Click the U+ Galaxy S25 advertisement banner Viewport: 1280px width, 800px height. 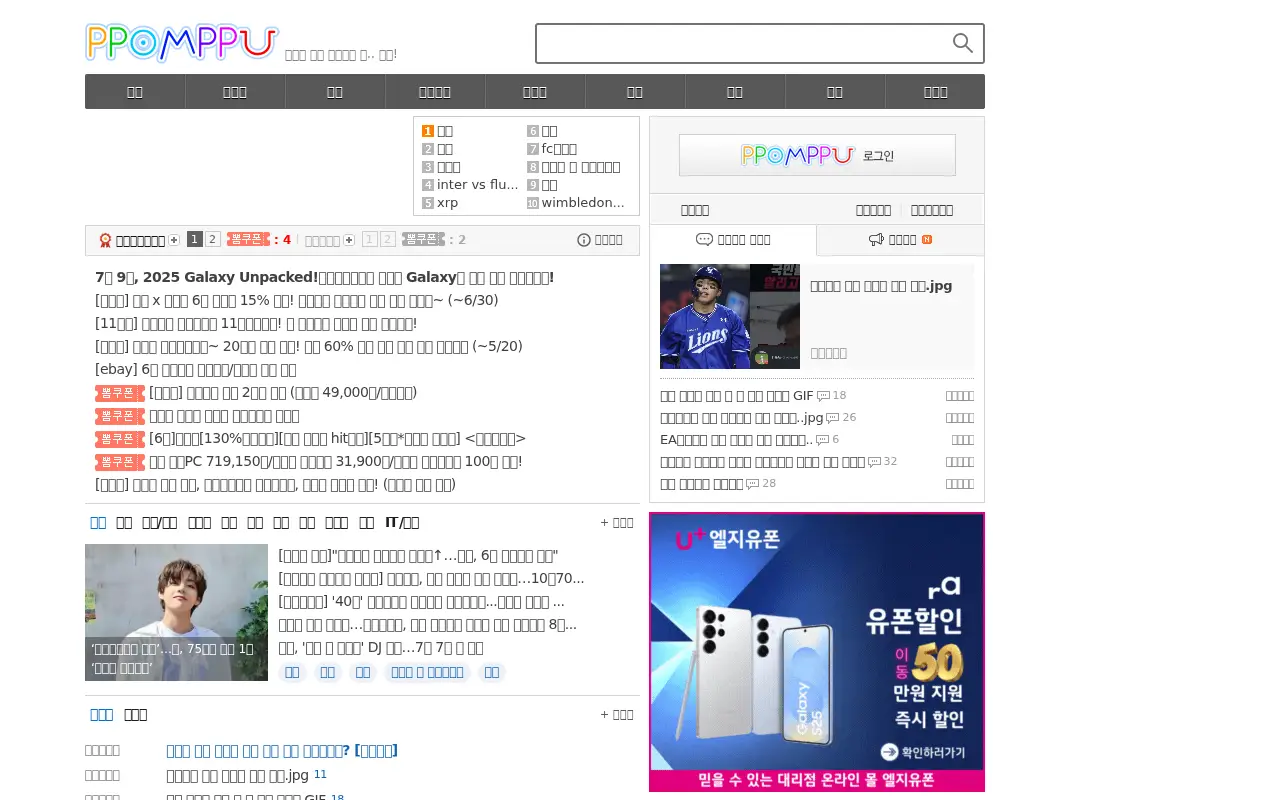[817, 652]
